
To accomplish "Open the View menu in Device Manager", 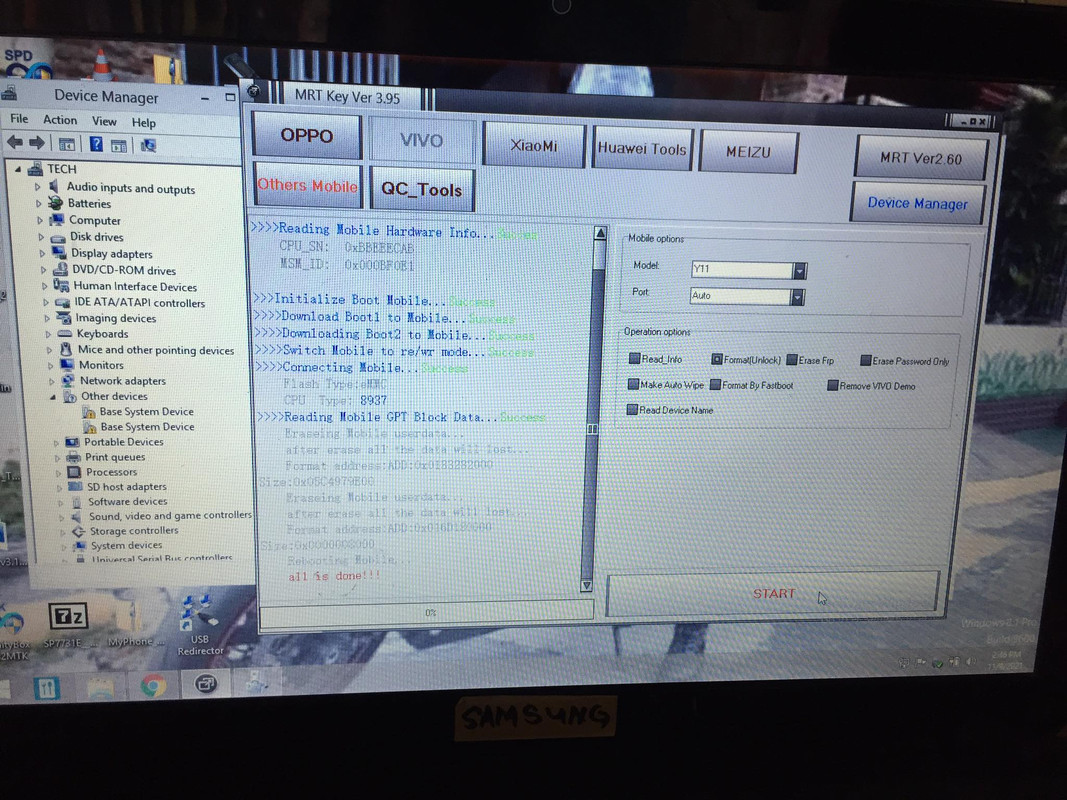I will [x=104, y=122].
